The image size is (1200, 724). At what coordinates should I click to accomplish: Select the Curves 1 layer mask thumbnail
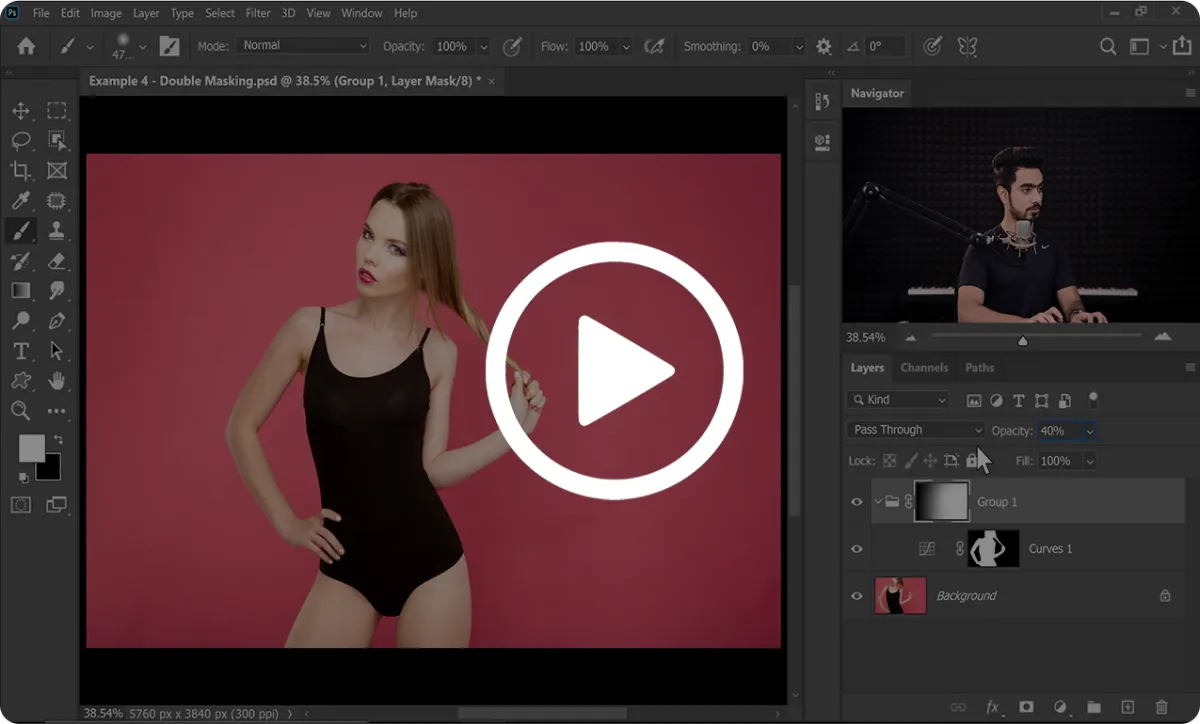coord(993,549)
